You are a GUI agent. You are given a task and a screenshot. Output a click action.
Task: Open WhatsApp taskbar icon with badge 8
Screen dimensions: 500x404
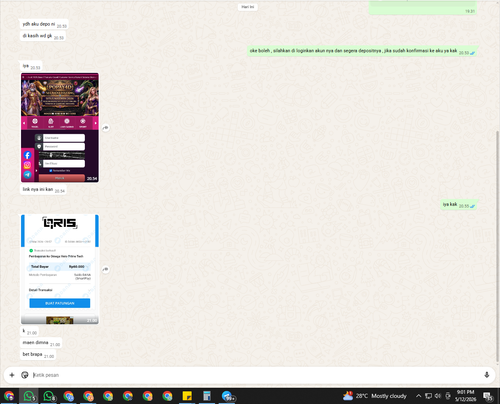pyautogui.click(x=49, y=396)
